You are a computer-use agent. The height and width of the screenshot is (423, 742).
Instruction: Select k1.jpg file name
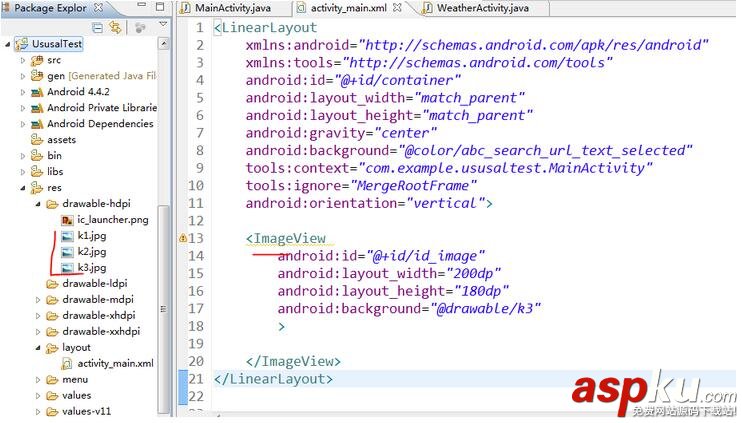pyautogui.click(x=92, y=236)
